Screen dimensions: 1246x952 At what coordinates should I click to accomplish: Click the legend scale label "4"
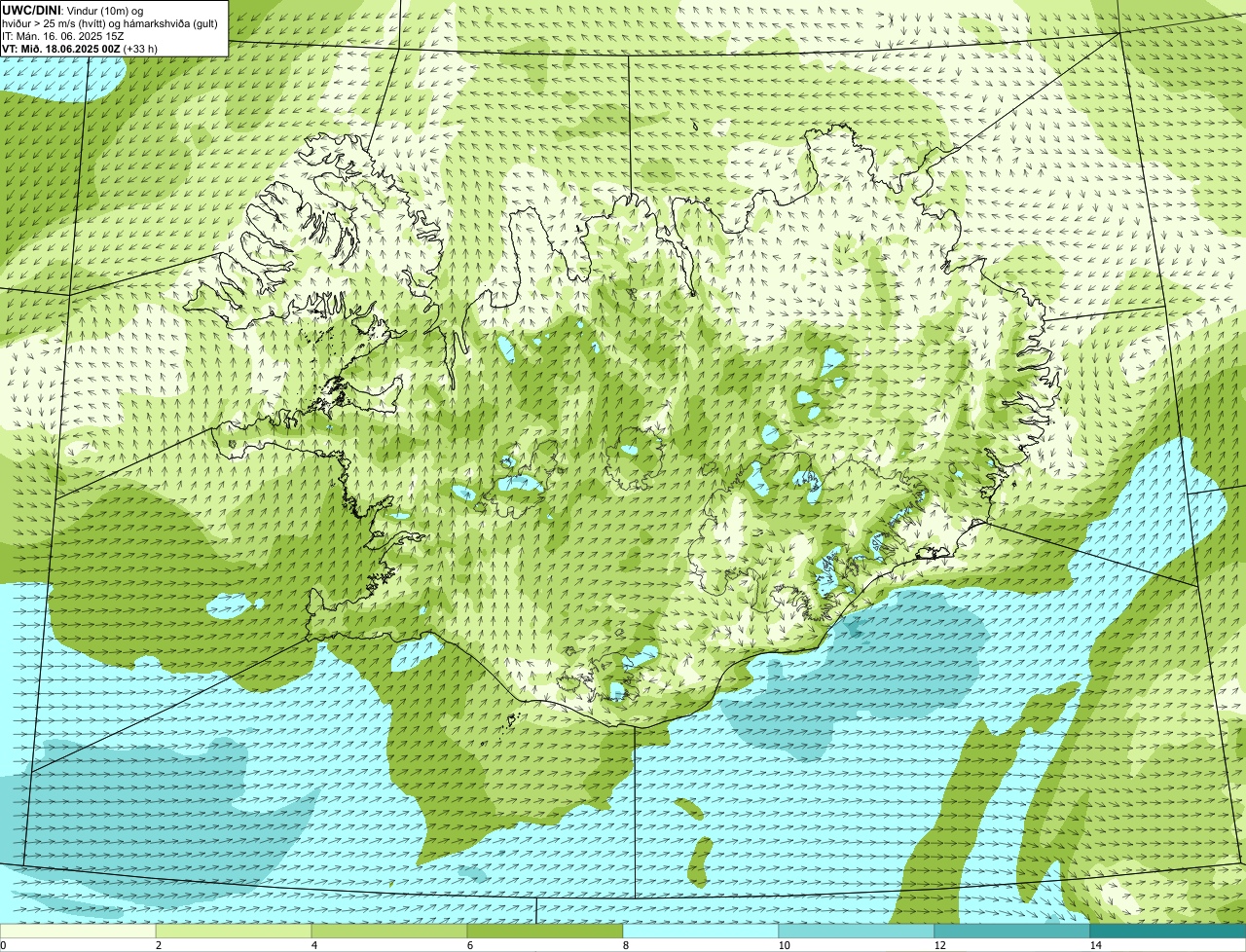click(313, 945)
